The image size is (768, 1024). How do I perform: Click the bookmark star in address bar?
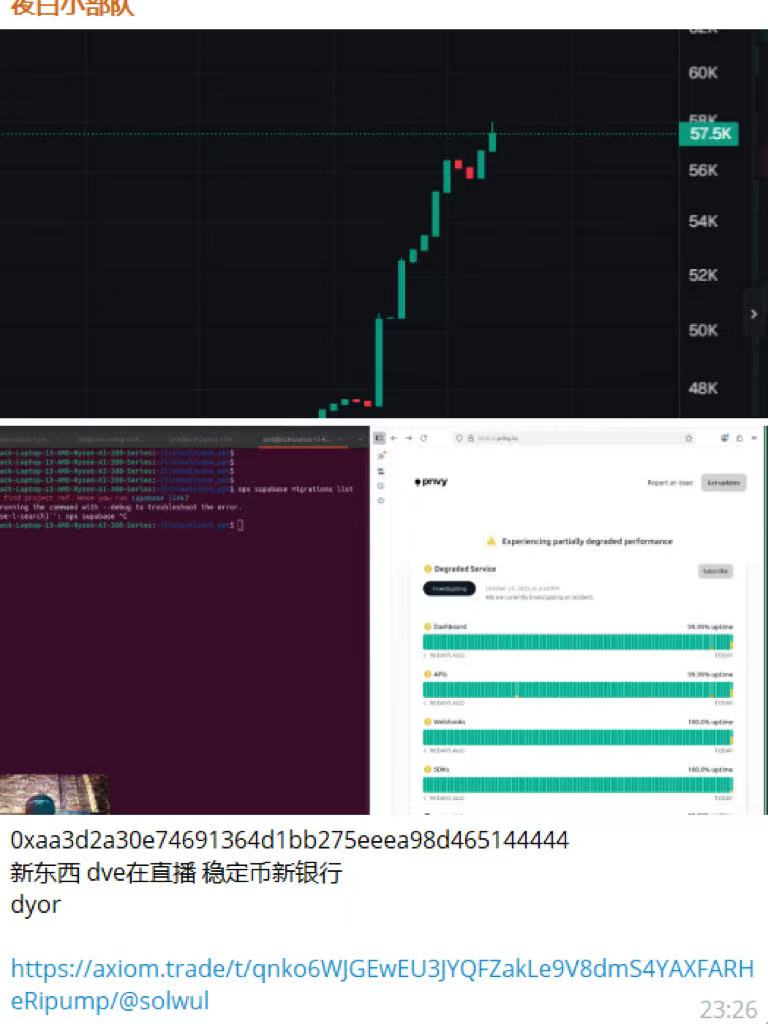(688, 438)
